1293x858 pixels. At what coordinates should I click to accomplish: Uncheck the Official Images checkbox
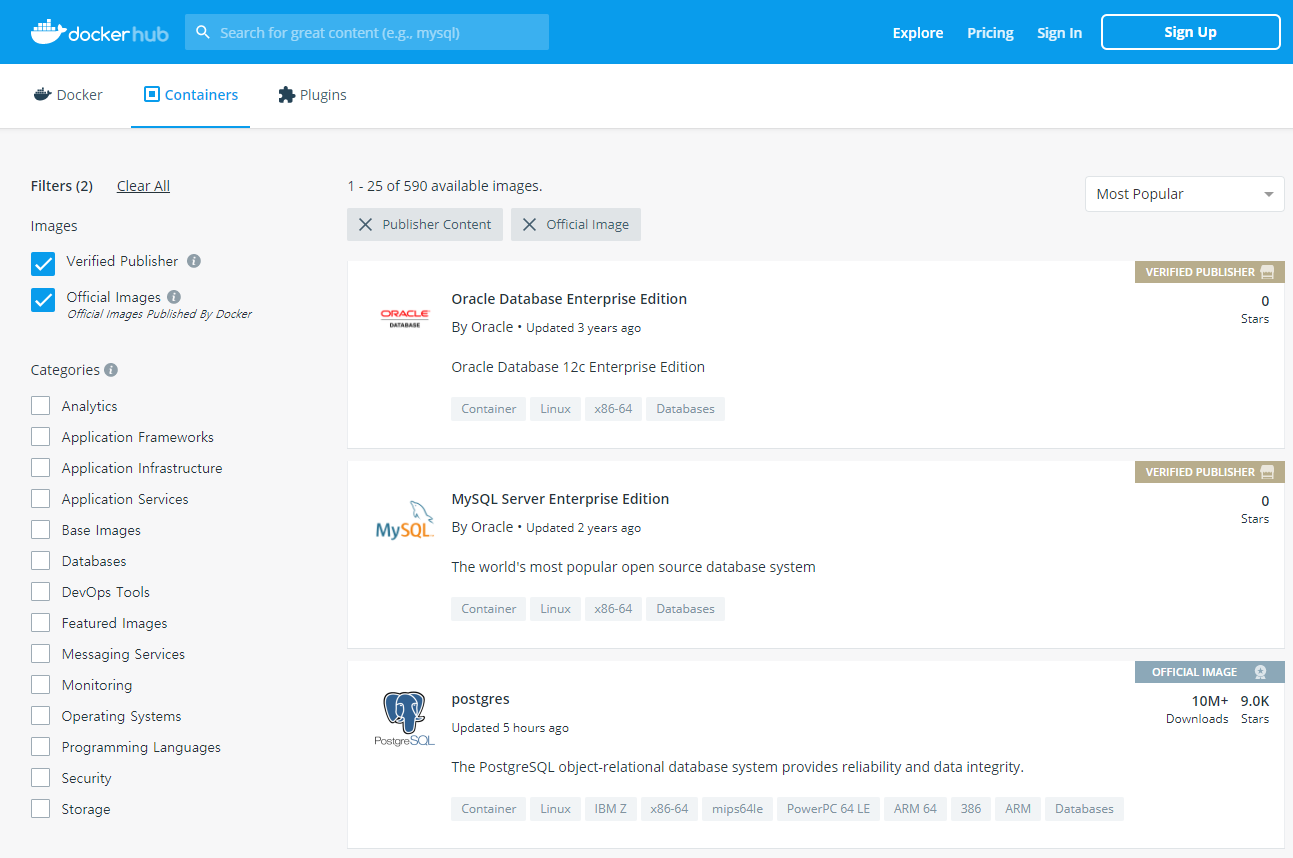pos(43,299)
